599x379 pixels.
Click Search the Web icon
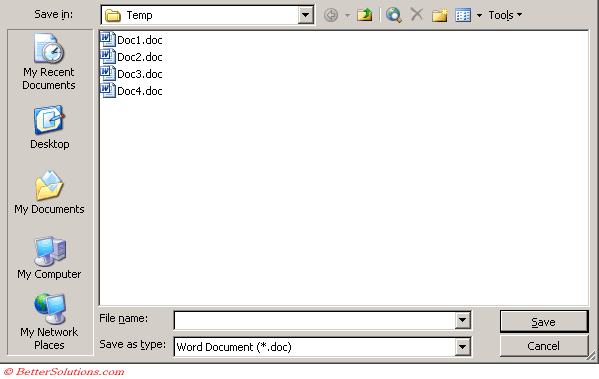tap(393, 15)
